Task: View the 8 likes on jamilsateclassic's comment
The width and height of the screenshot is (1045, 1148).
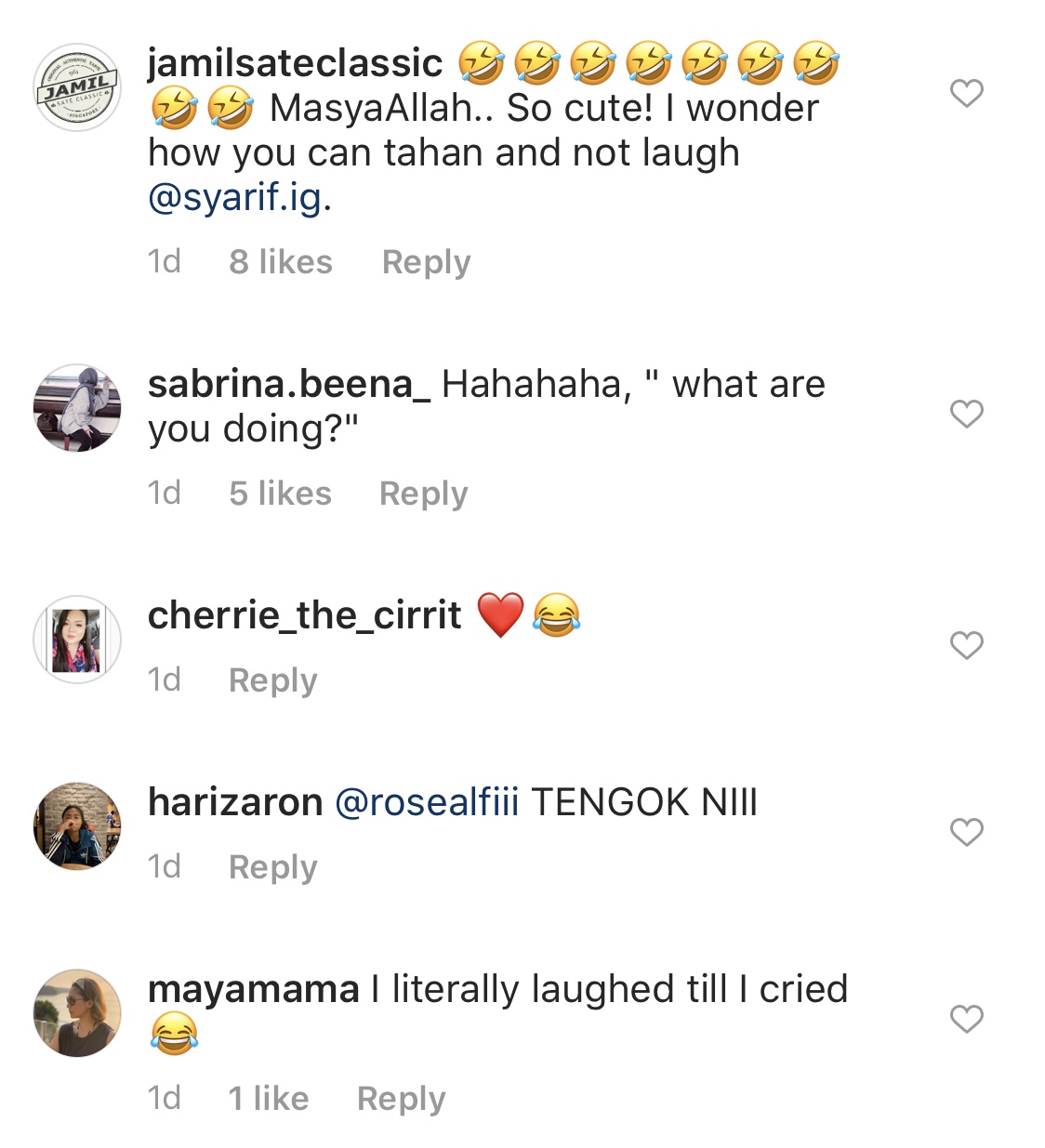Action: (280, 262)
